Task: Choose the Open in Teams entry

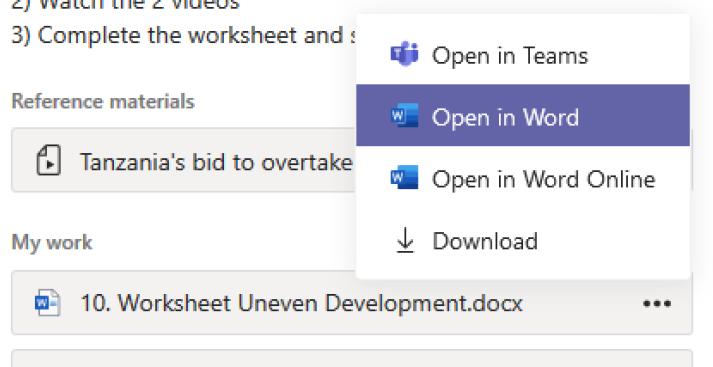Action: [523, 54]
